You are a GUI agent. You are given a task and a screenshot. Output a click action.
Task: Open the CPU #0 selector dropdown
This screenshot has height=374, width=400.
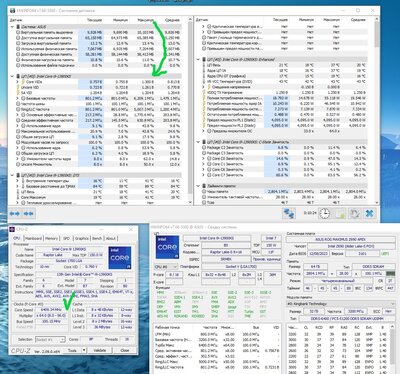tap(166, 267)
